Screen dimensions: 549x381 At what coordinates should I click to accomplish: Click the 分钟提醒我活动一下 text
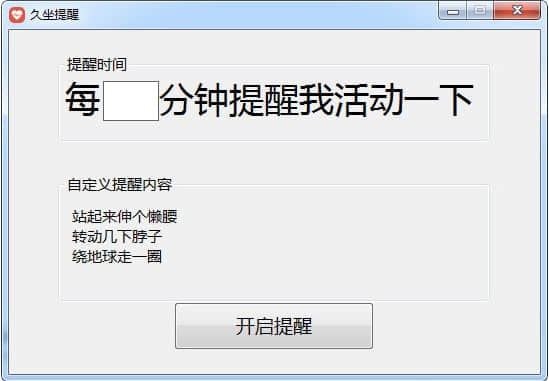point(317,99)
